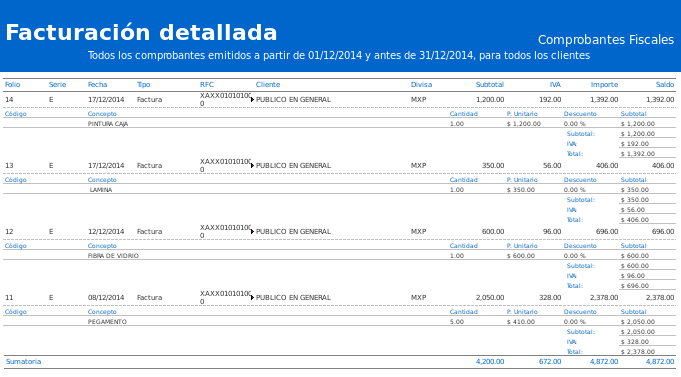This screenshot has width=681, height=377.
Task: Click the Folio column header
Action: click(x=13, y=85)
